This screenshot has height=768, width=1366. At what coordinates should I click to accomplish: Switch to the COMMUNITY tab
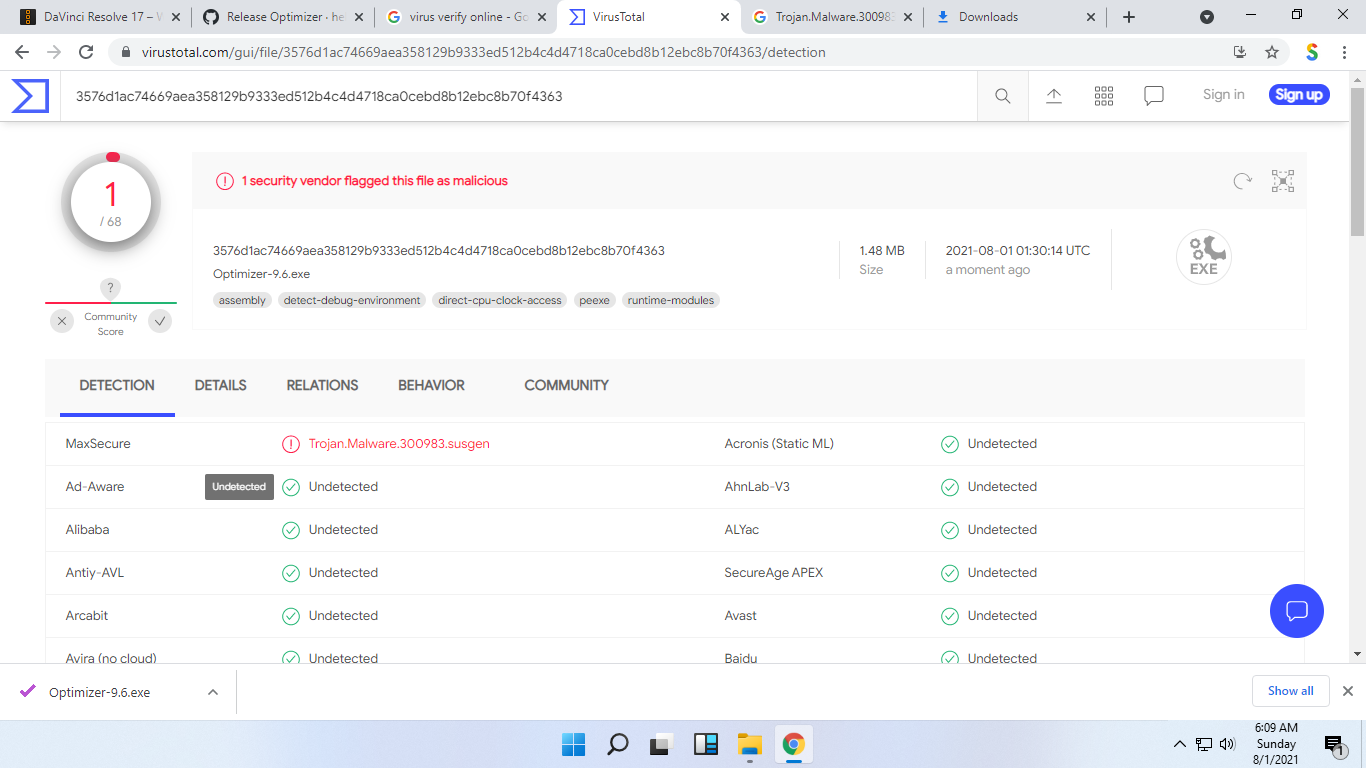(x=566, y=385)
